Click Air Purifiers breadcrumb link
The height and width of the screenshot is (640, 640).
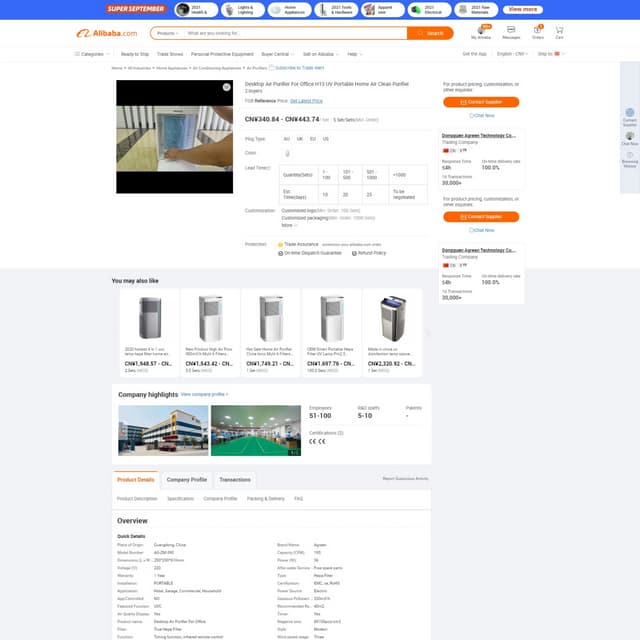(257, 68)
